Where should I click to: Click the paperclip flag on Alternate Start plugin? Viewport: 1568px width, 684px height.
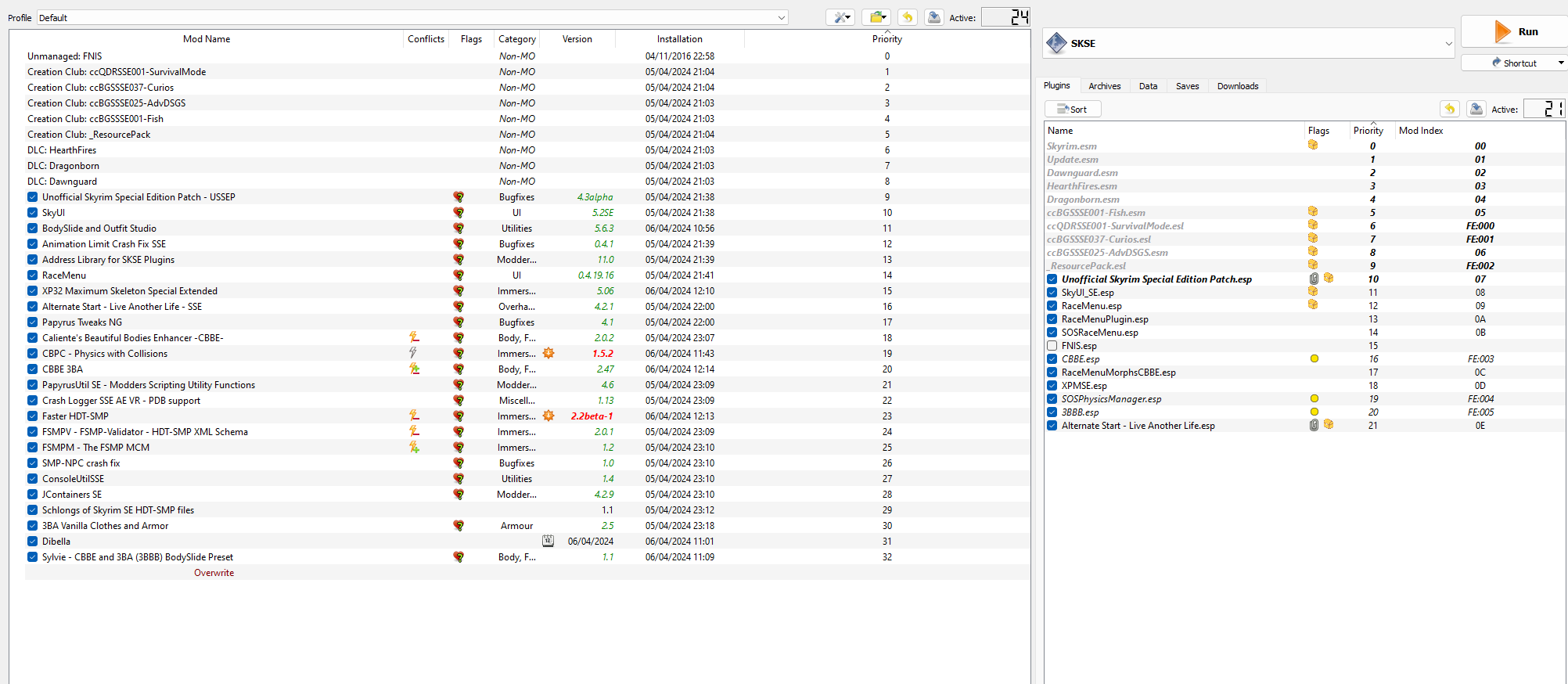tap(1314, 425)
